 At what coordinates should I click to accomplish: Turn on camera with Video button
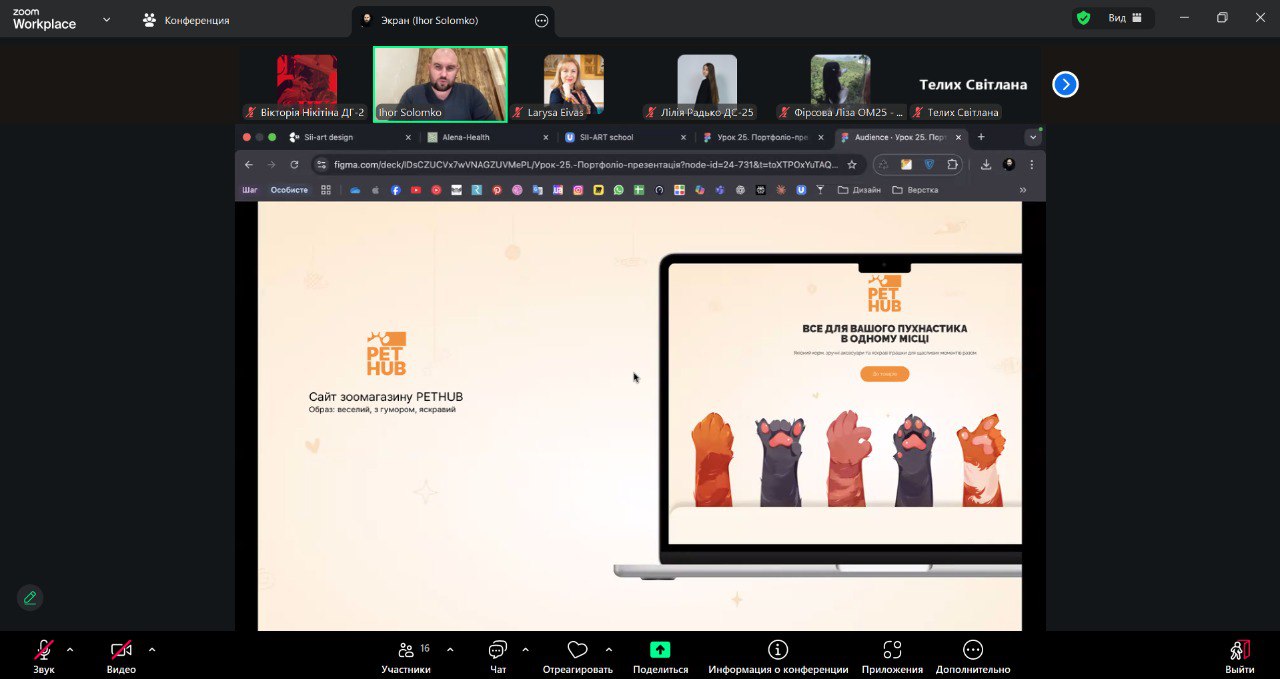pyautogui.click(x=121, y=650)
